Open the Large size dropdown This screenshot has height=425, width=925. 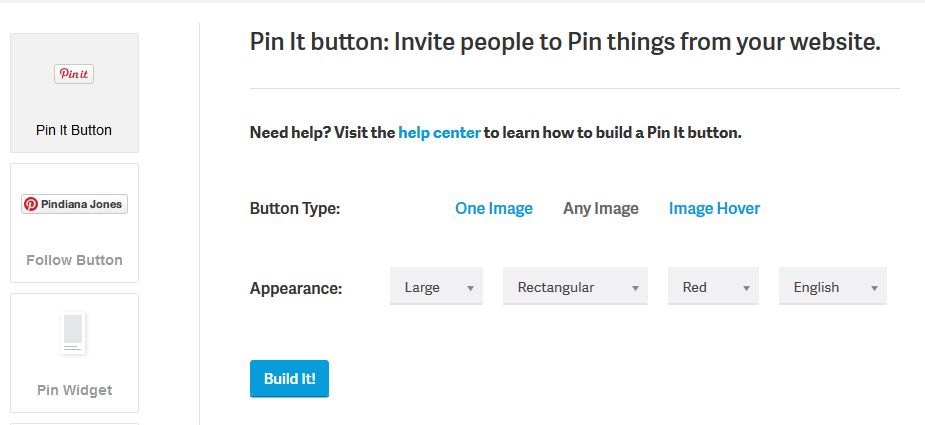click(436, 286)
